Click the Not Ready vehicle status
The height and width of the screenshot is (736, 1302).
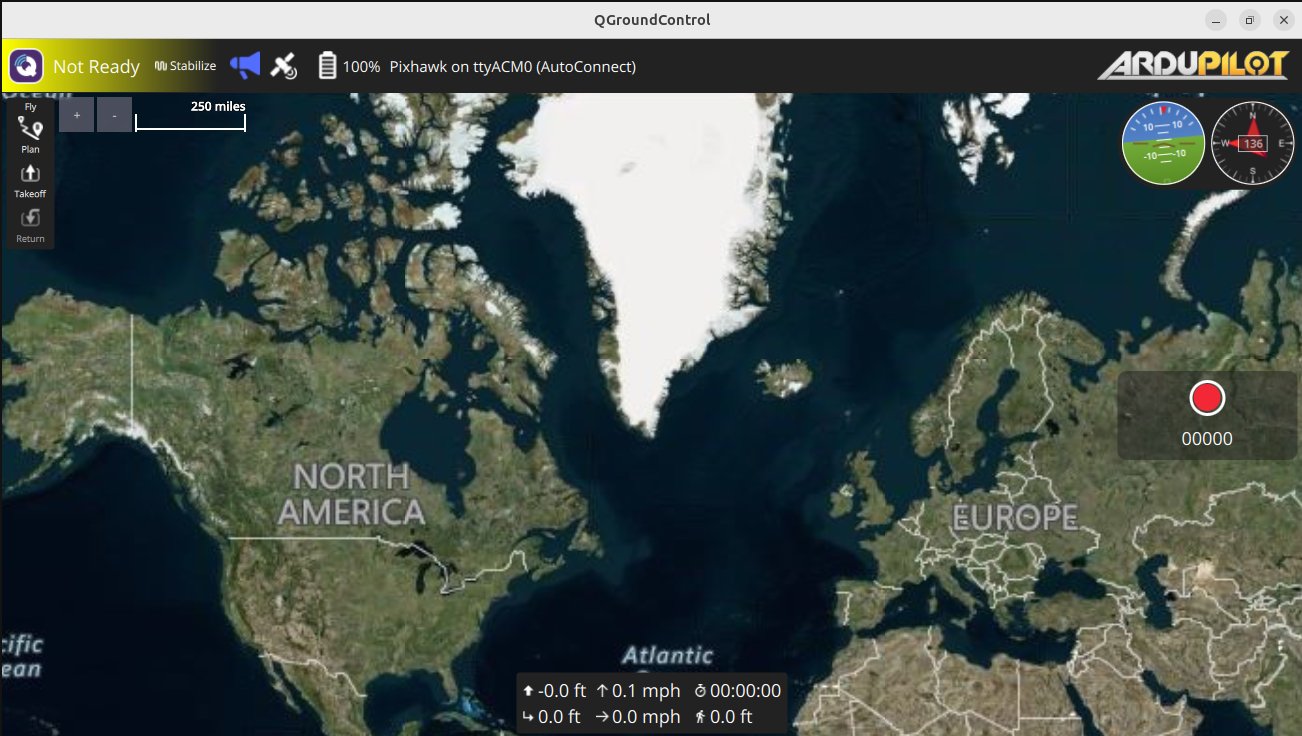(x=96, y=67)
